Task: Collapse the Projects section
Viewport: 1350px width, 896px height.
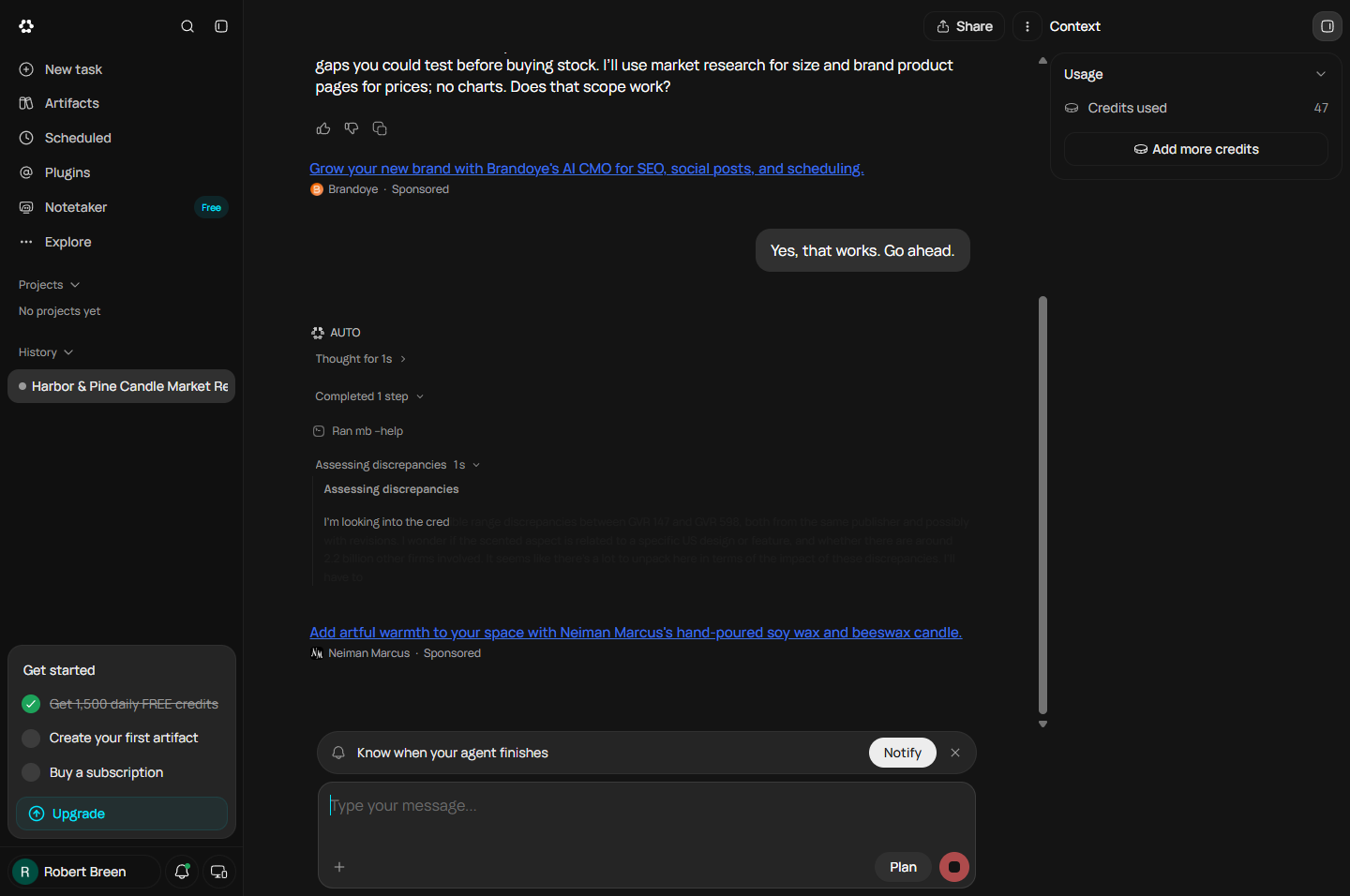Action: pos(50,285)
